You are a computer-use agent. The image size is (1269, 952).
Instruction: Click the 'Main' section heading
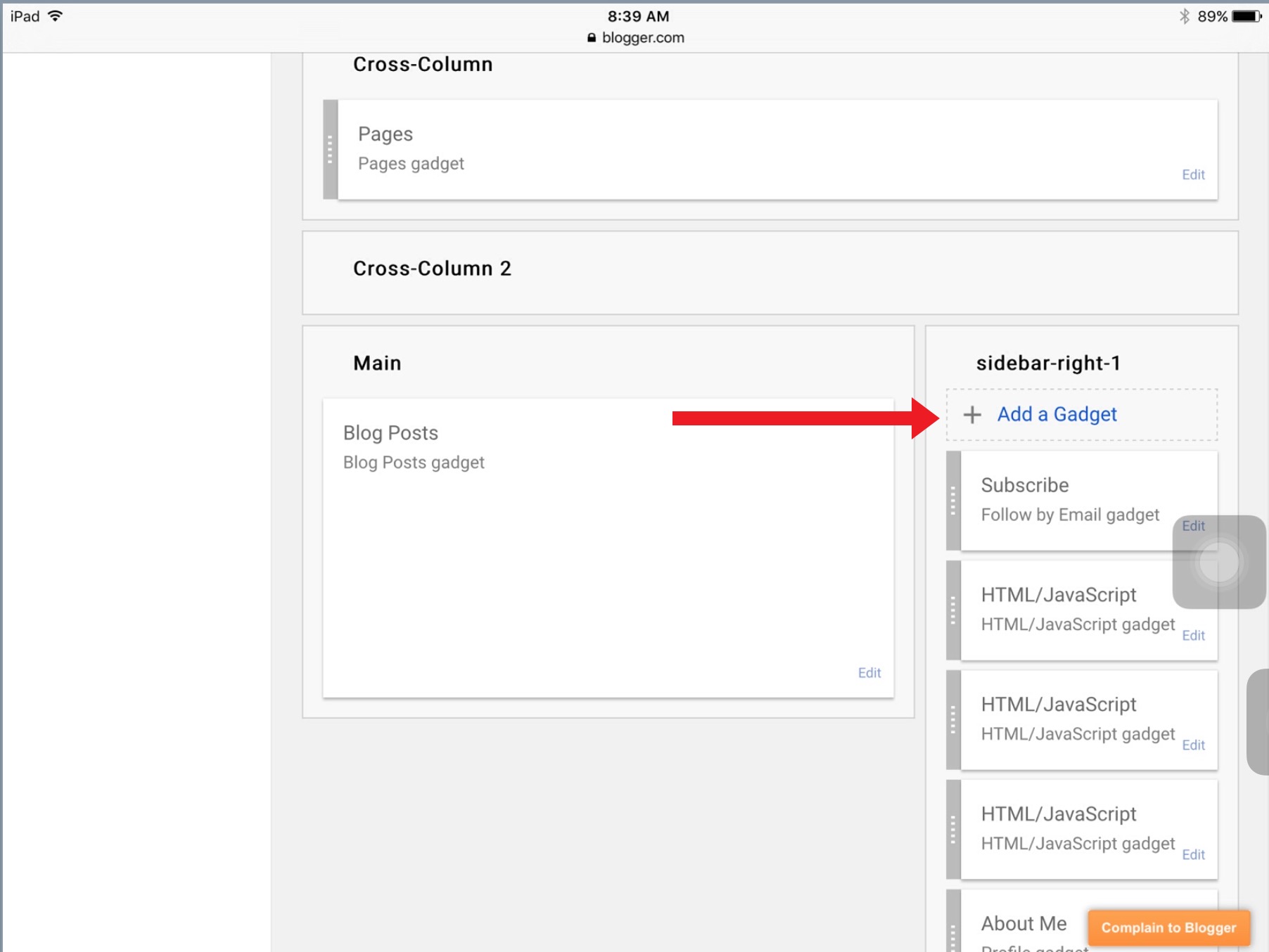click(x=377, y=363)
